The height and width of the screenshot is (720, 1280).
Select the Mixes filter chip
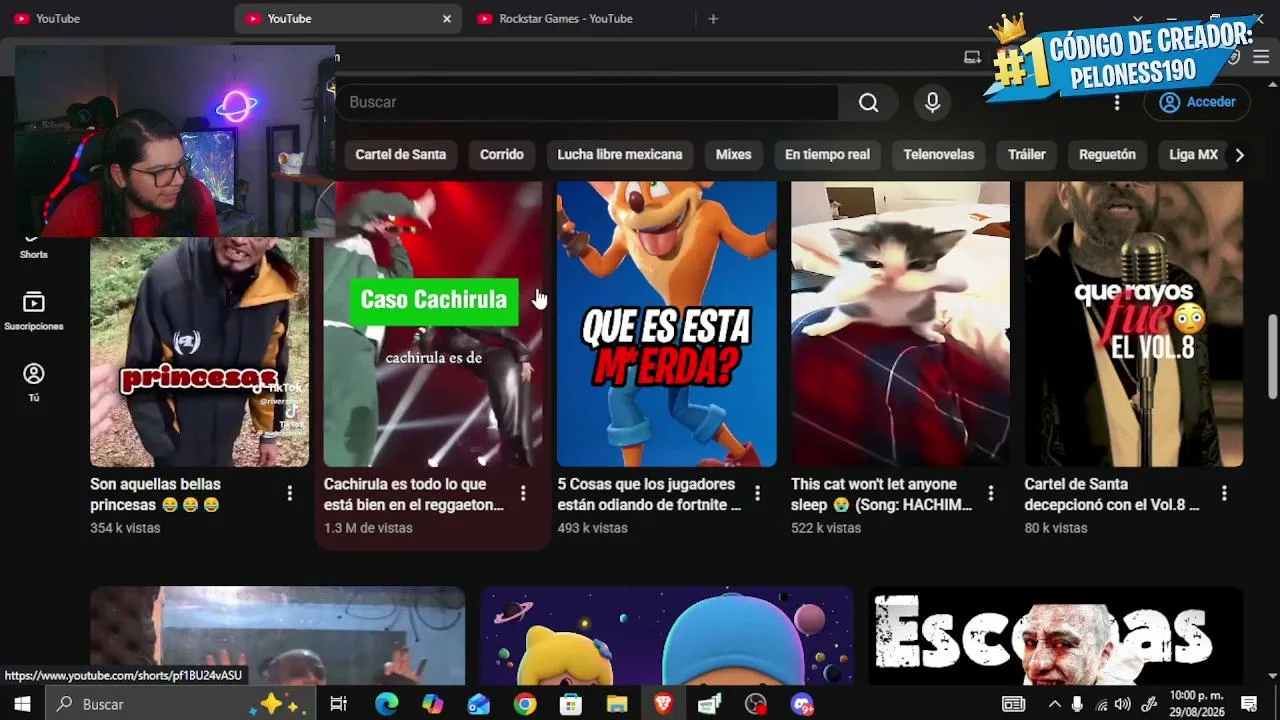click(x=733, y=155)
